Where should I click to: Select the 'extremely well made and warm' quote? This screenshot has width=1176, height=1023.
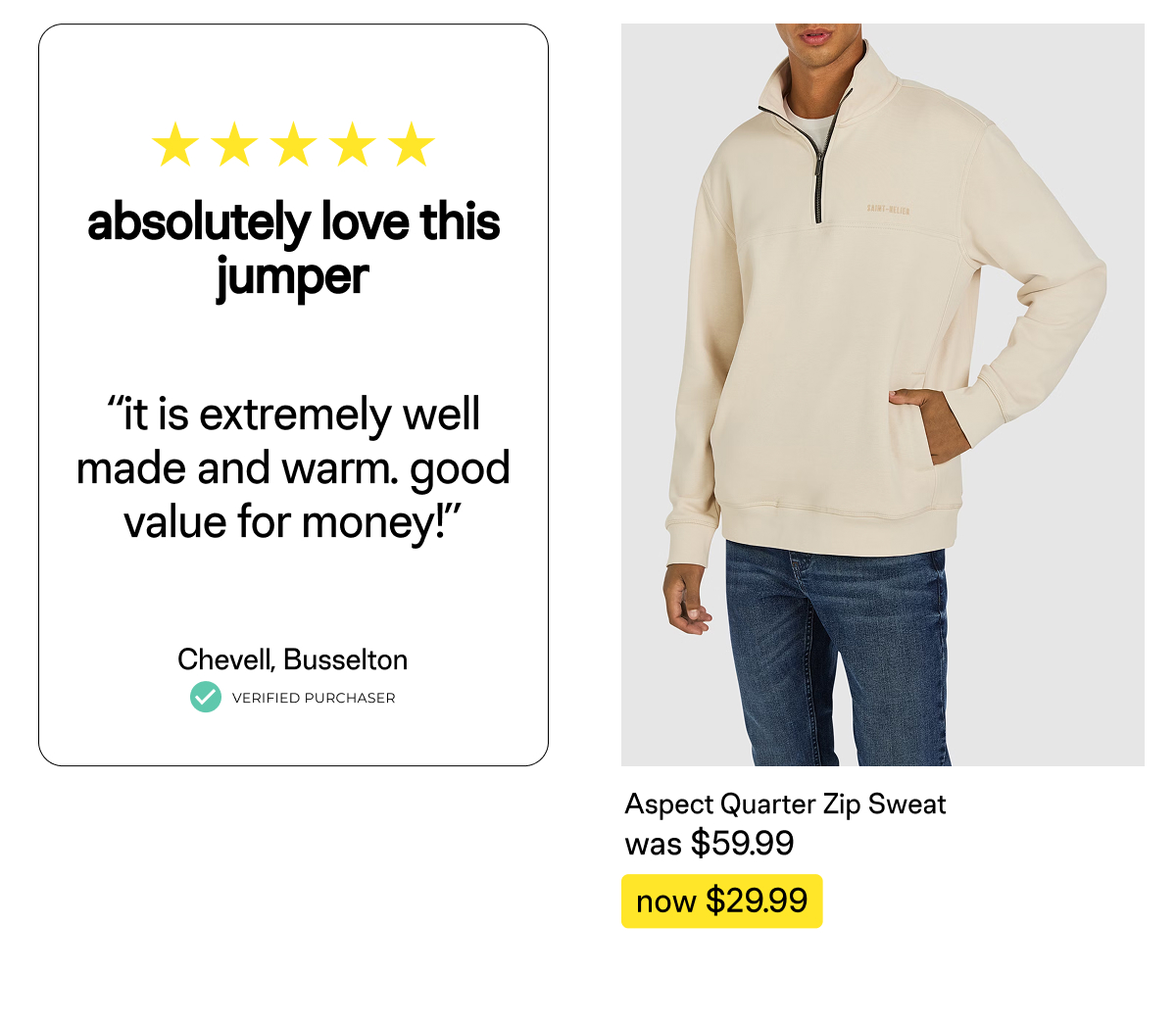[x=293, y=468]
